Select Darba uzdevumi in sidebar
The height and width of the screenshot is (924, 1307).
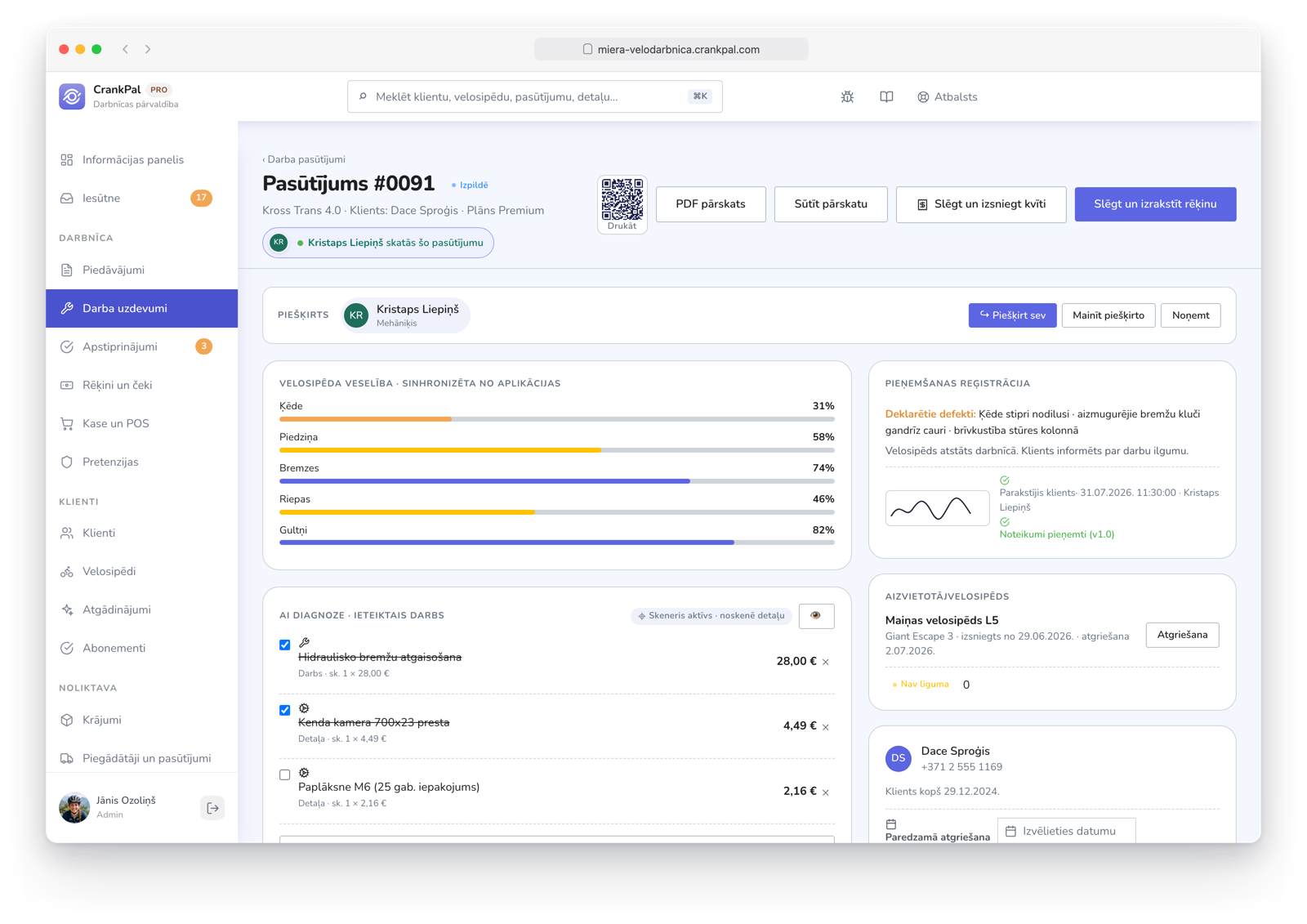pyautogui.click(x=141, y=308)
